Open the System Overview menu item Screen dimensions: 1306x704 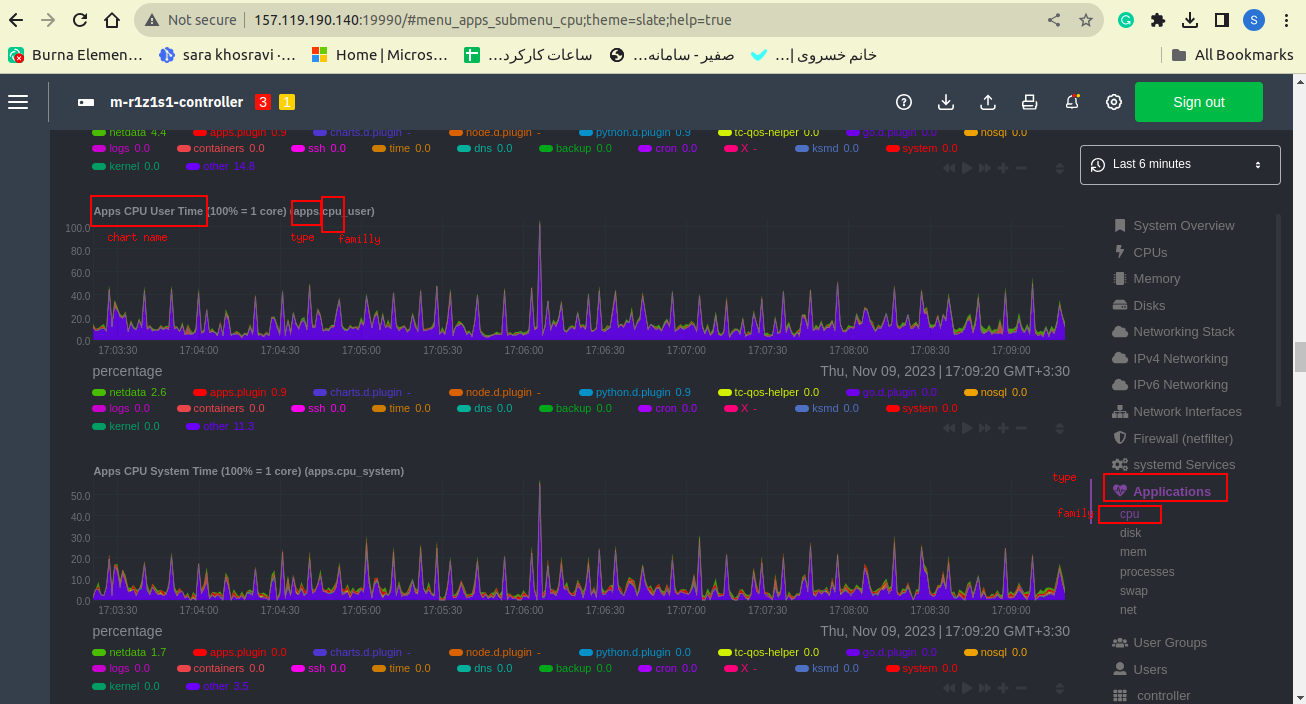click(1183, 225)
